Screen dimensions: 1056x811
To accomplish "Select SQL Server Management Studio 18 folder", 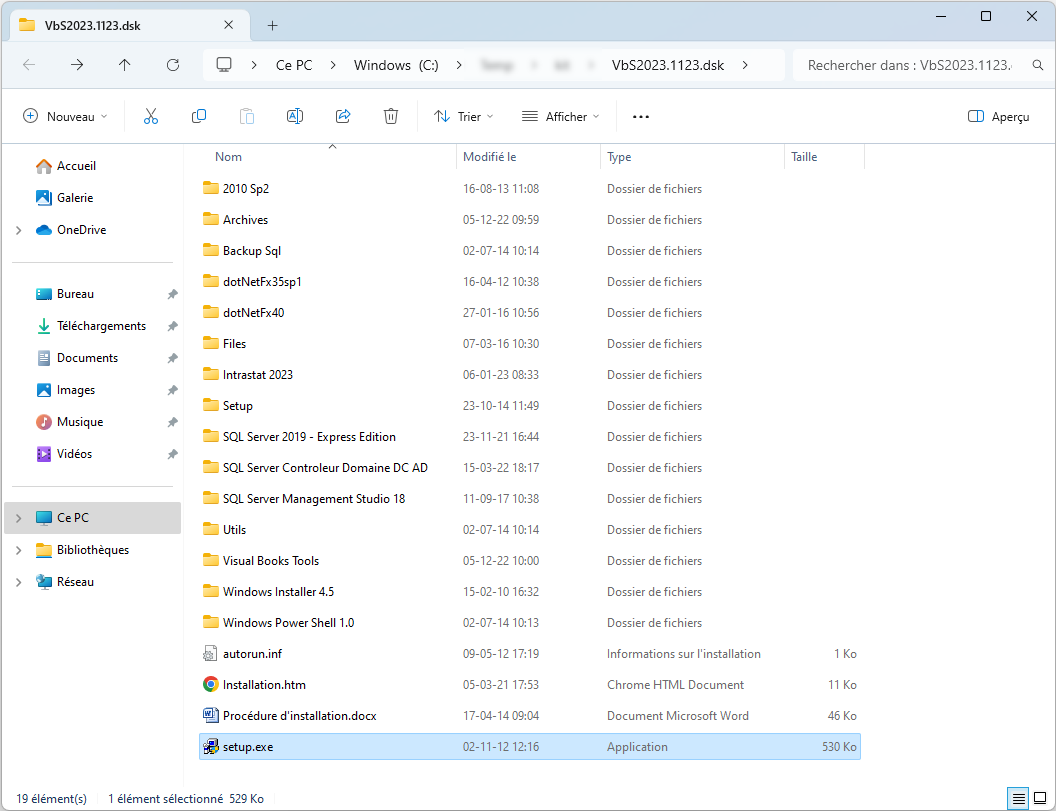I will click(x=529, y=498).
